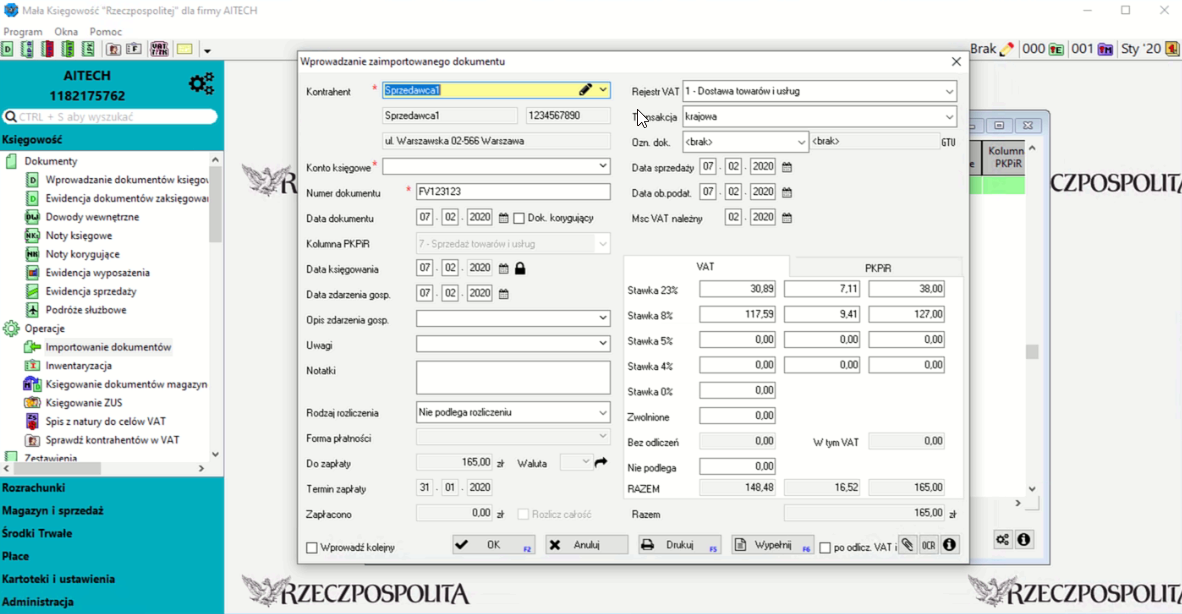Click the VAT toolbar icon
The height and width of the screenshot is (614, 1182).
coord(159,49)
